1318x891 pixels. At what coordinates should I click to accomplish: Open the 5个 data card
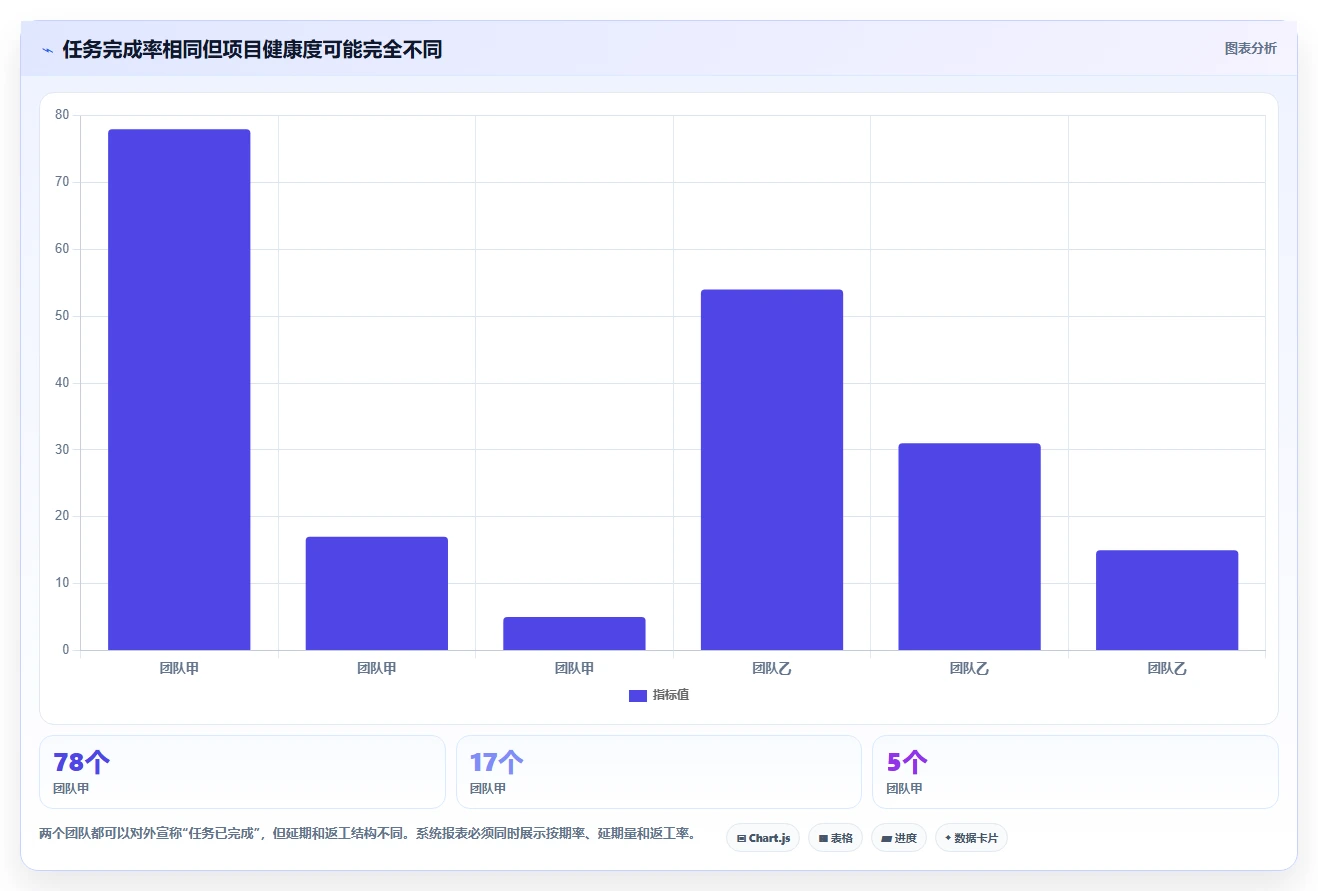point(1075,772)
